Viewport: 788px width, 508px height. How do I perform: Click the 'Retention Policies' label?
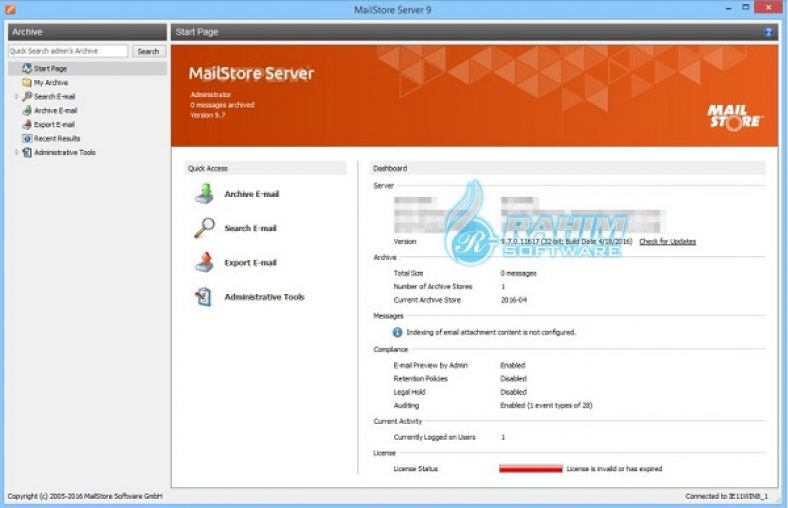[x=421, y=379]
